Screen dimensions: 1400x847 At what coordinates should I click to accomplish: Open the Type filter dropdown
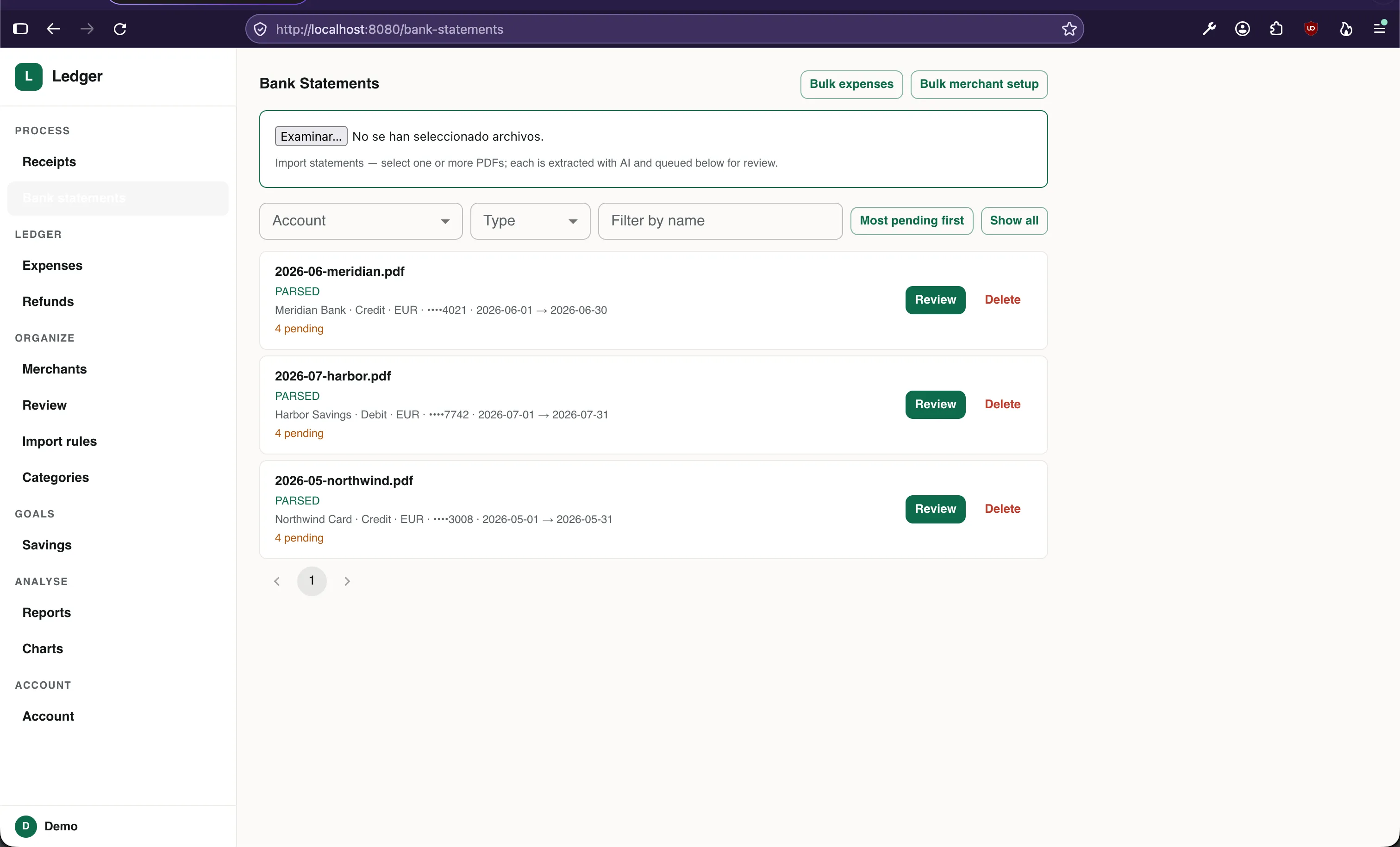click(x=530, y=221)
